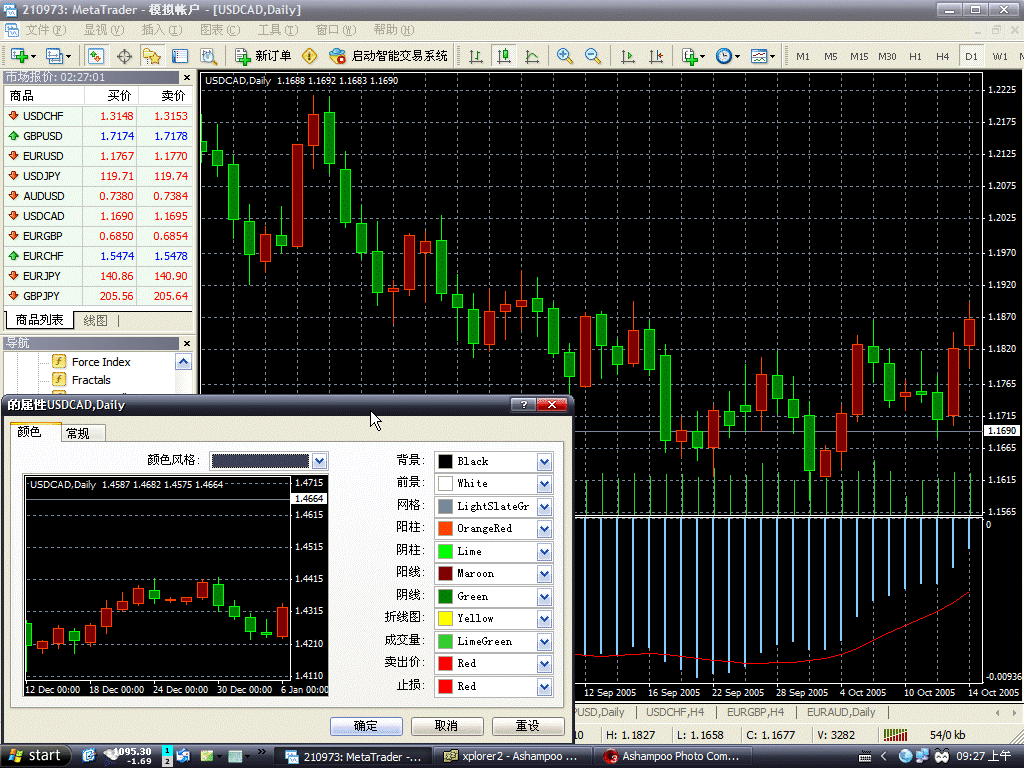
Task: Open the indicators list icon
Action: tap(693, 56)
